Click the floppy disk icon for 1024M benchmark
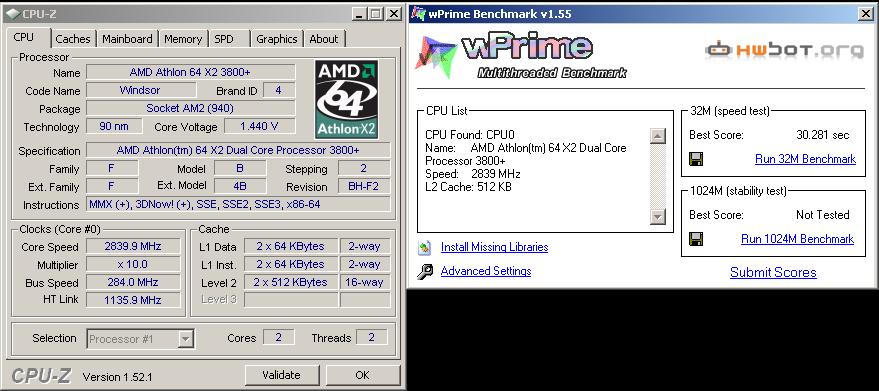Viewport: 879px width, 391px height. point(696,239)
